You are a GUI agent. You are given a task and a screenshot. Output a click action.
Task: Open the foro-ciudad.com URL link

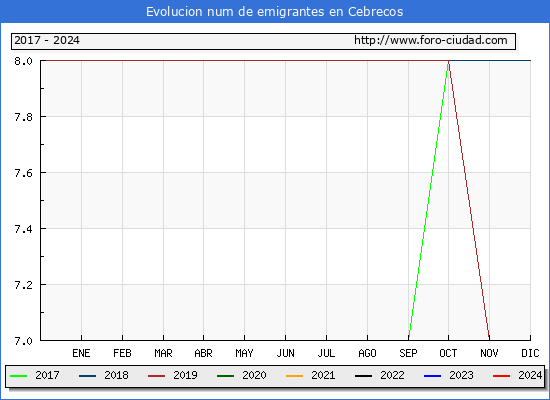point(430,40)
